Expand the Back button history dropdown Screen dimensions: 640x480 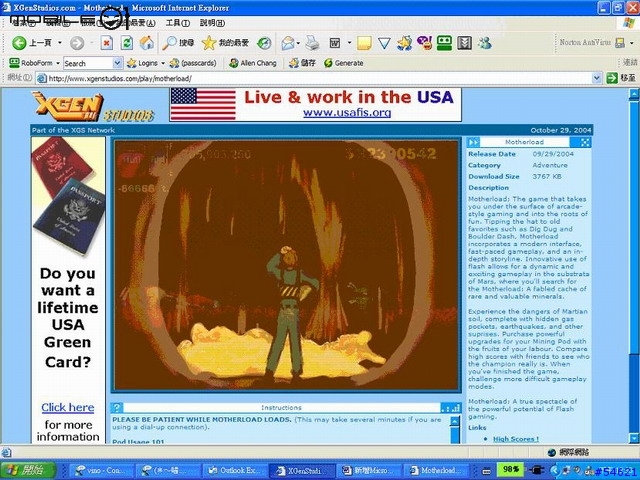60,43
